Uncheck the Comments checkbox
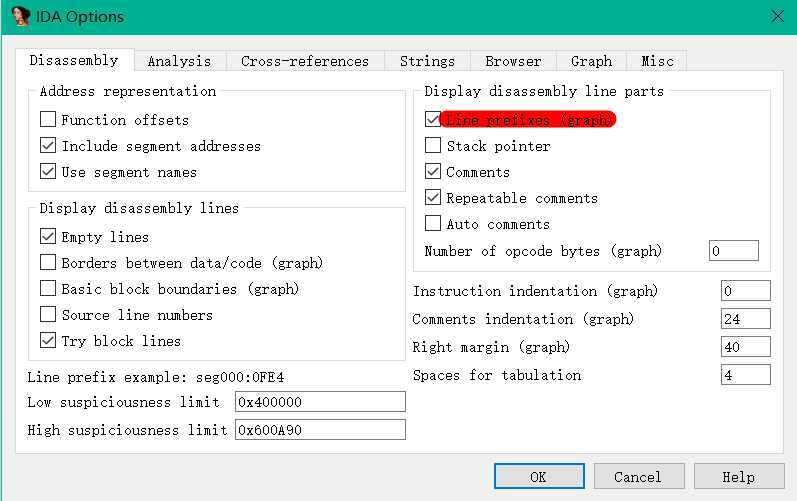This screenshot has width=797, height=501. tap(433, 171)
